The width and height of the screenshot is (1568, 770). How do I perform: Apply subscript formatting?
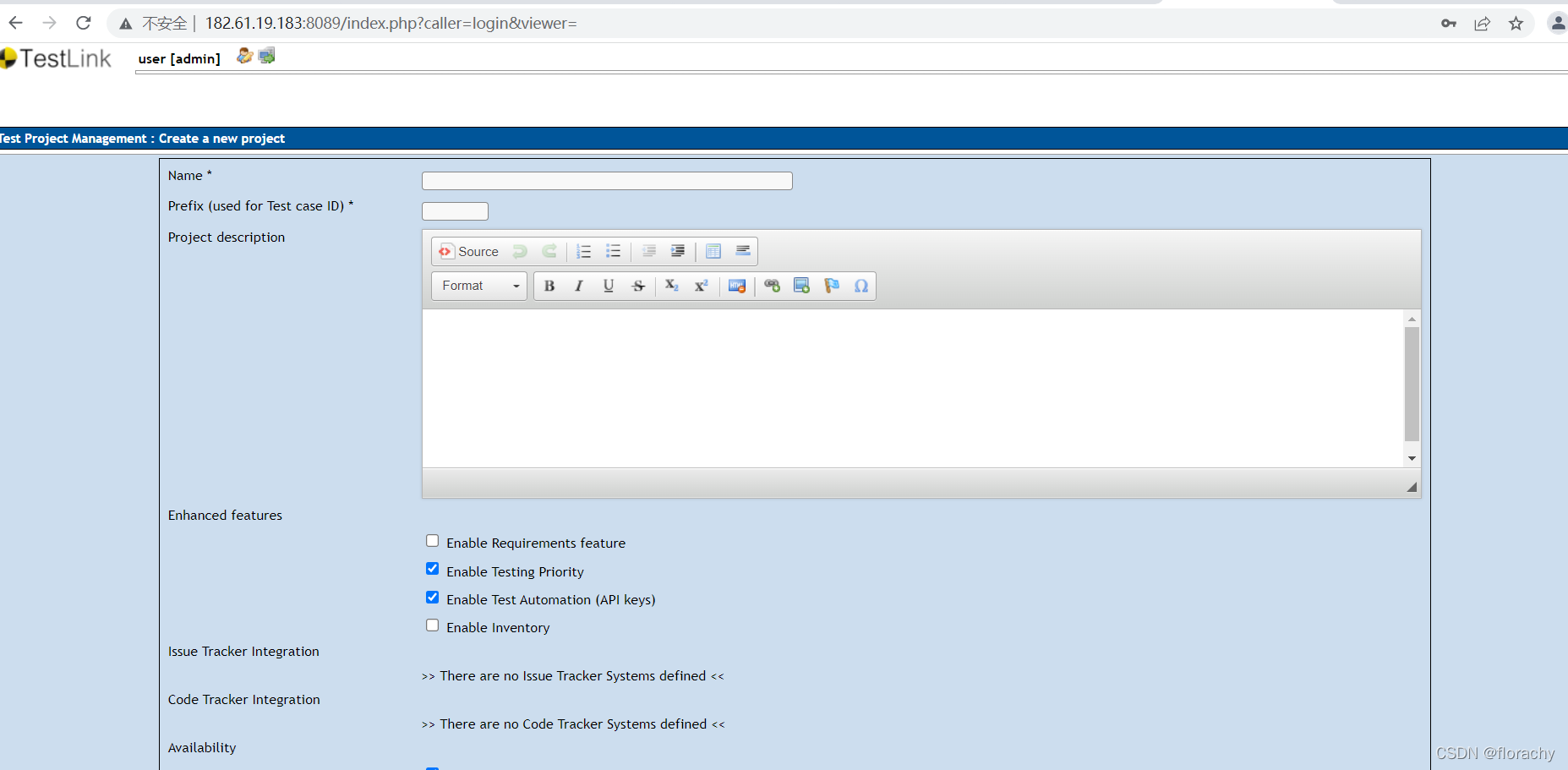click(x=672, y=287)
